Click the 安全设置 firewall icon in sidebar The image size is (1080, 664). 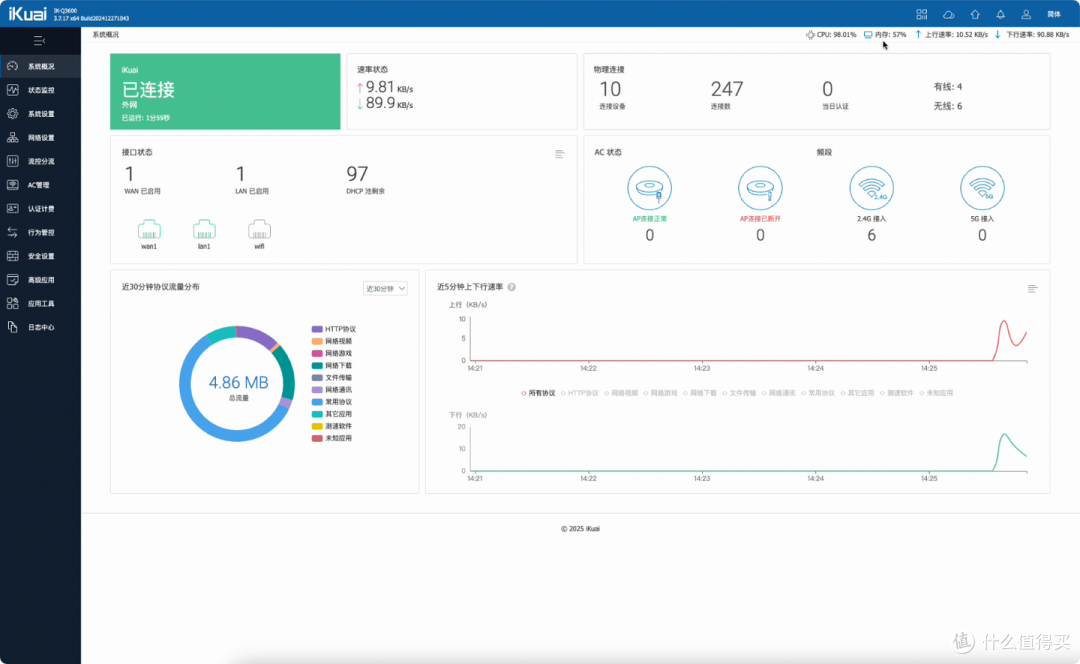(x=12, y=256)
